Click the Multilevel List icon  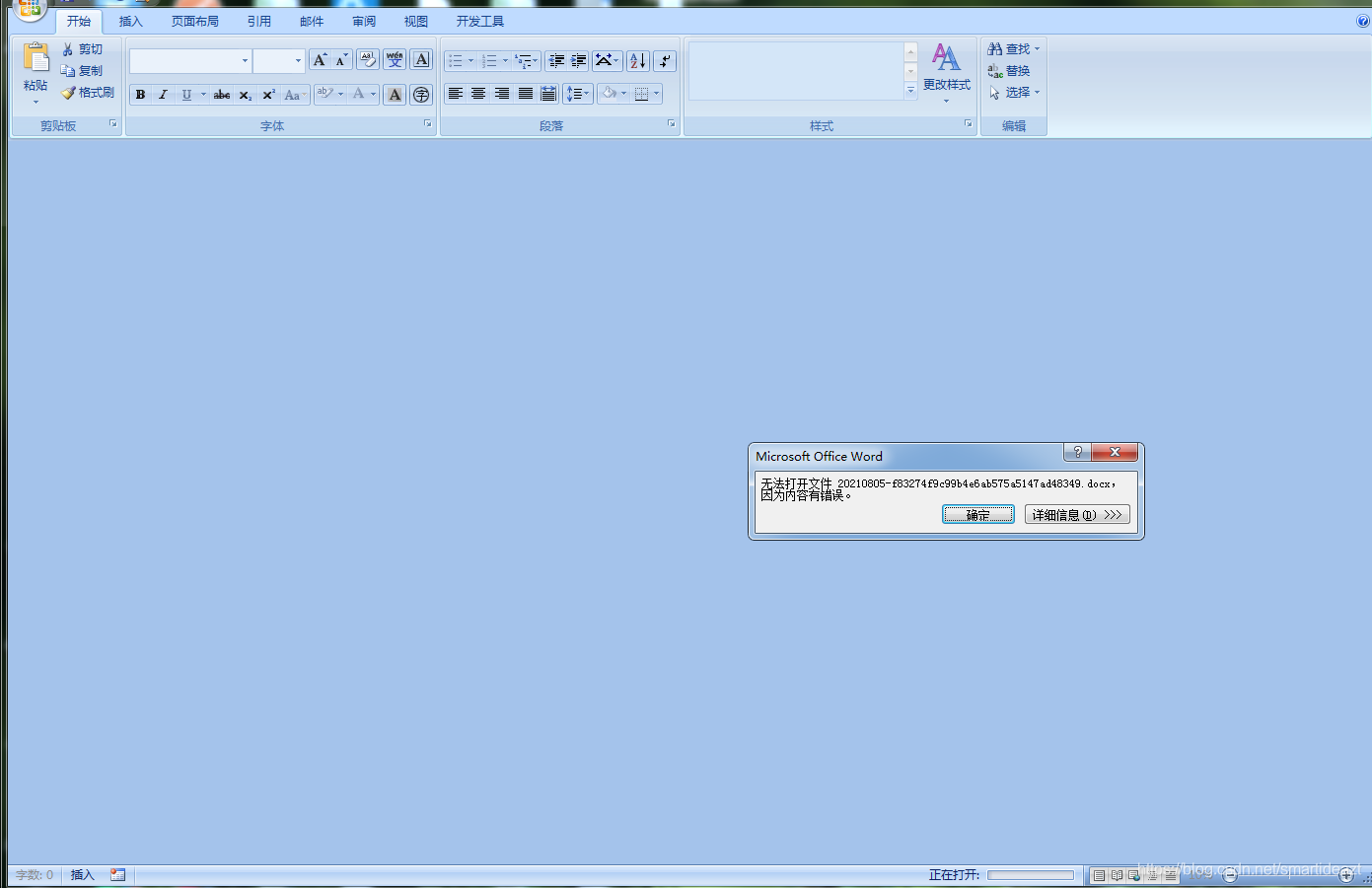tap(524, 61)
